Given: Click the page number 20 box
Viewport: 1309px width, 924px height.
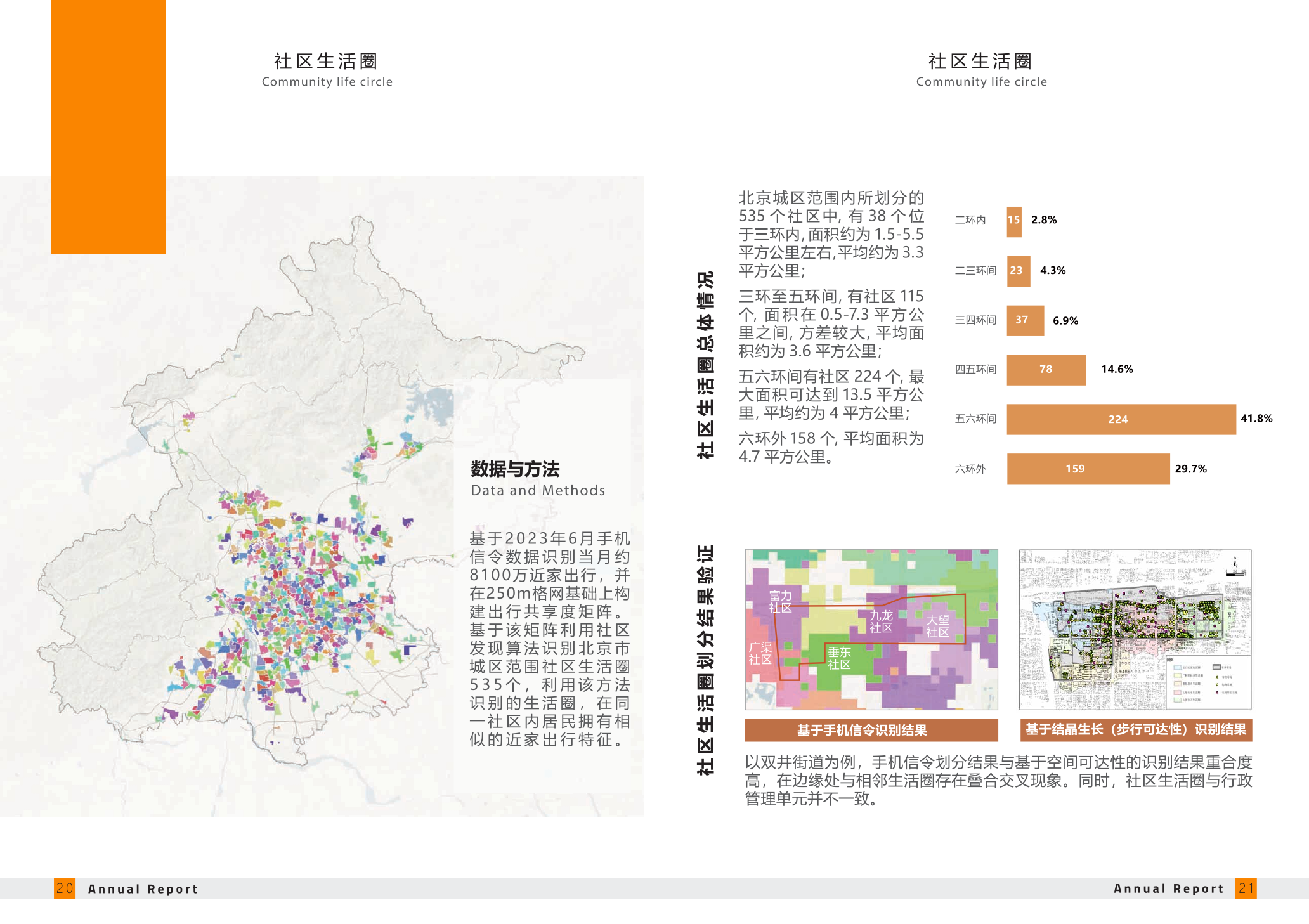Looking at the screenshot, I should (x=65, y=888).
